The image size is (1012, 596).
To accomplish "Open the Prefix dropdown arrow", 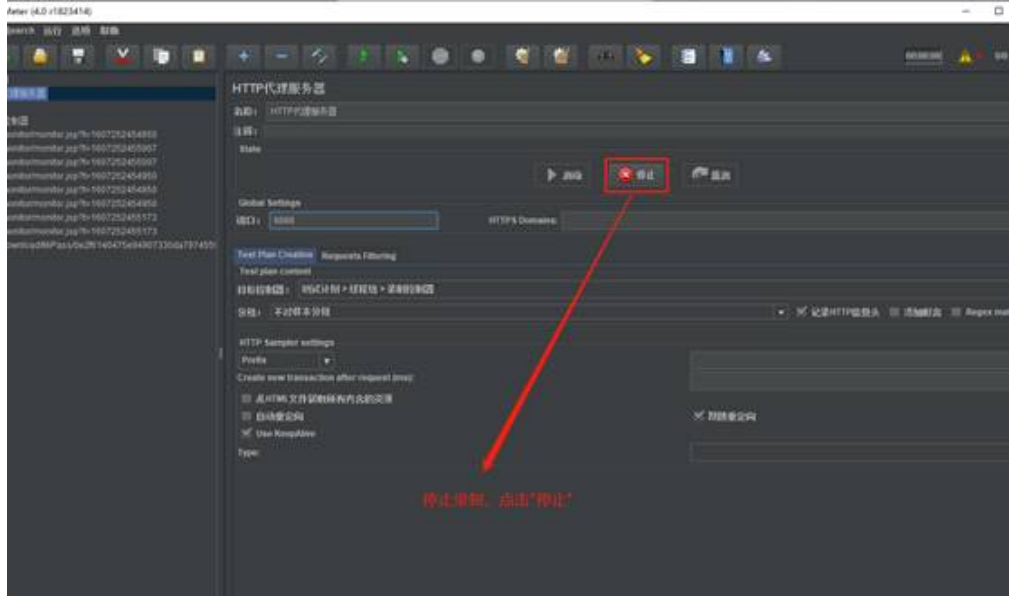I will pyautogui.click(x=327, y=360).
